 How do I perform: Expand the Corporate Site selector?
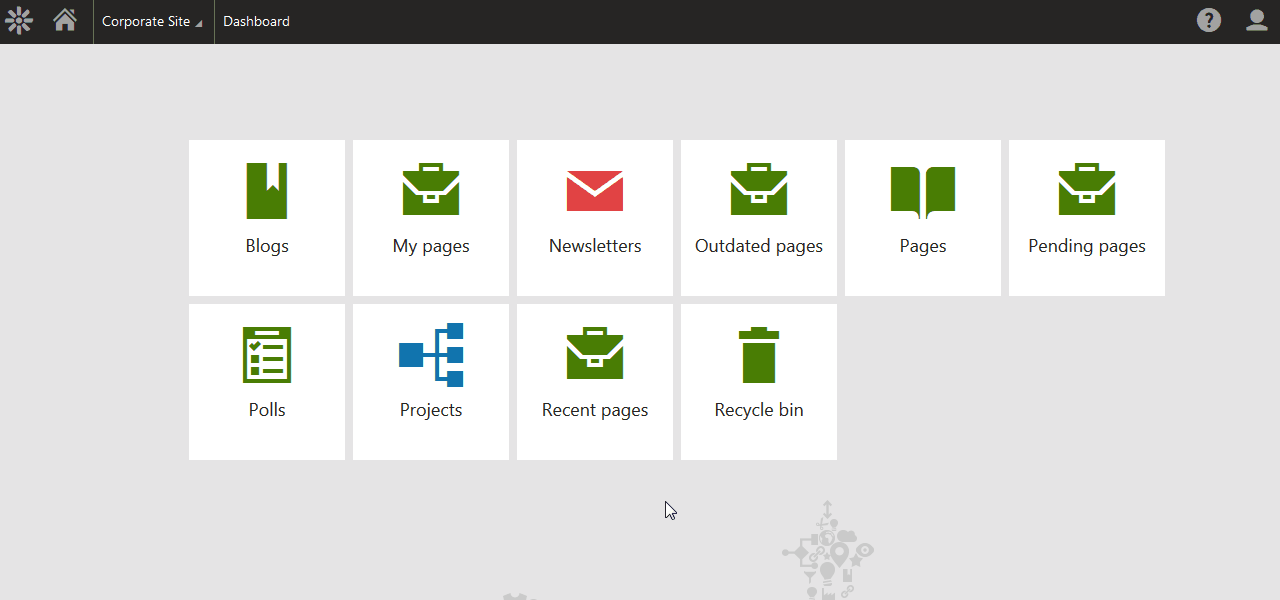click(153, 21)
